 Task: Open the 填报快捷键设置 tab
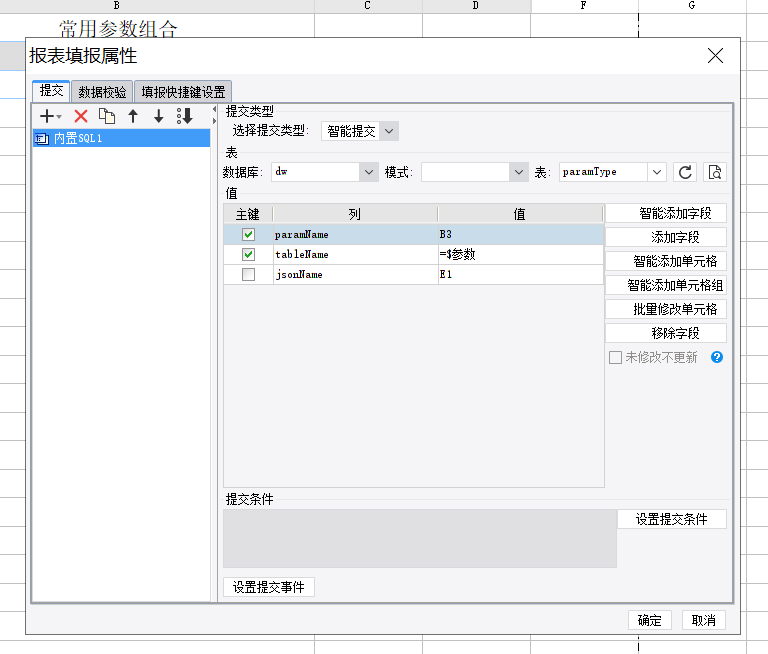pos(183,92)
